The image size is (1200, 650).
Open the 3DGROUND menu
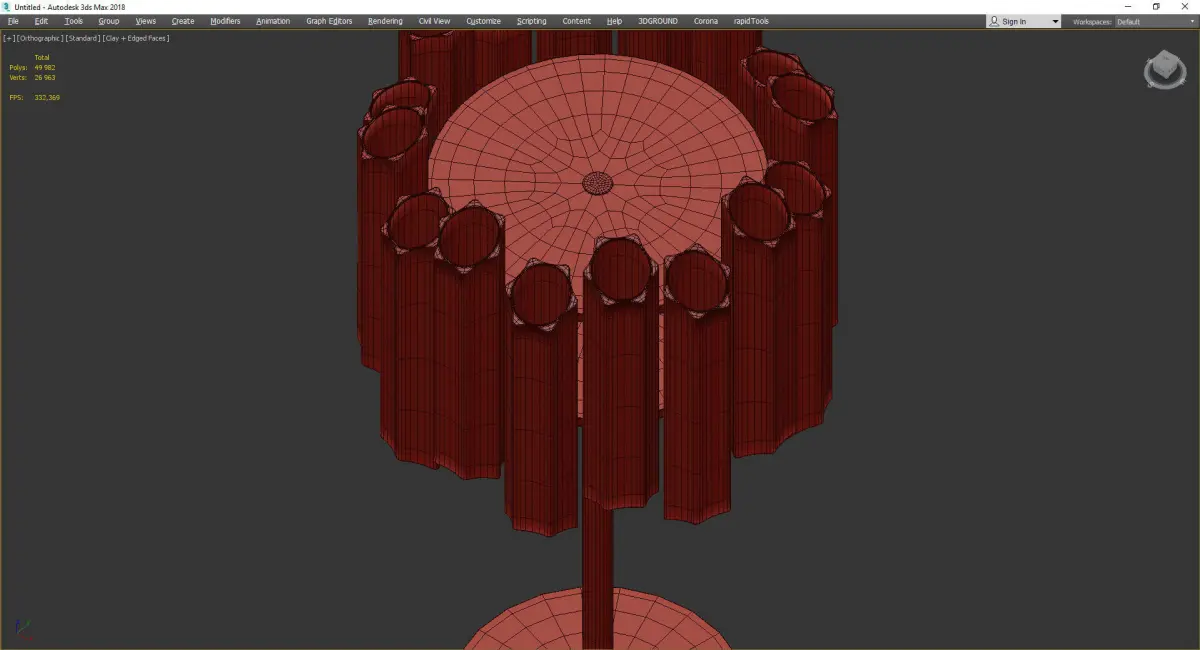(658, 21)
